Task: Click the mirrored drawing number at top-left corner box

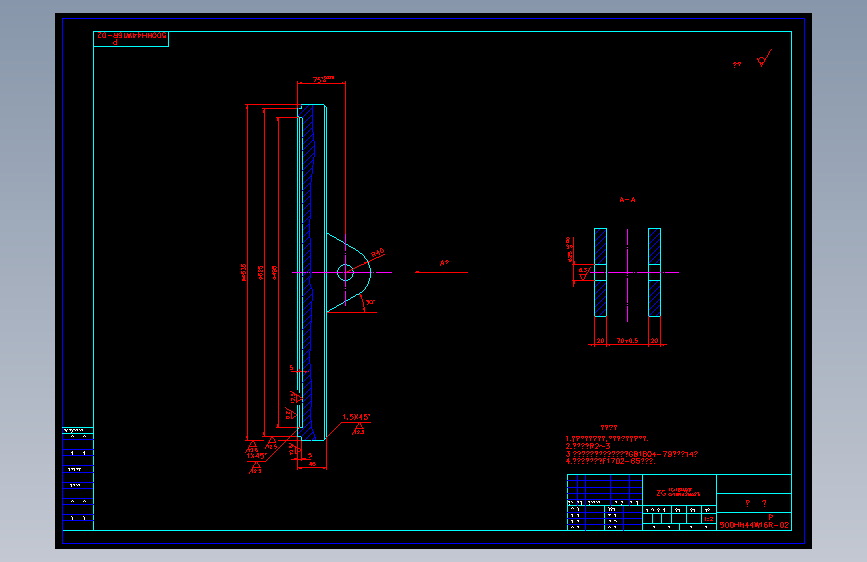Action: [x=132, y=35]
